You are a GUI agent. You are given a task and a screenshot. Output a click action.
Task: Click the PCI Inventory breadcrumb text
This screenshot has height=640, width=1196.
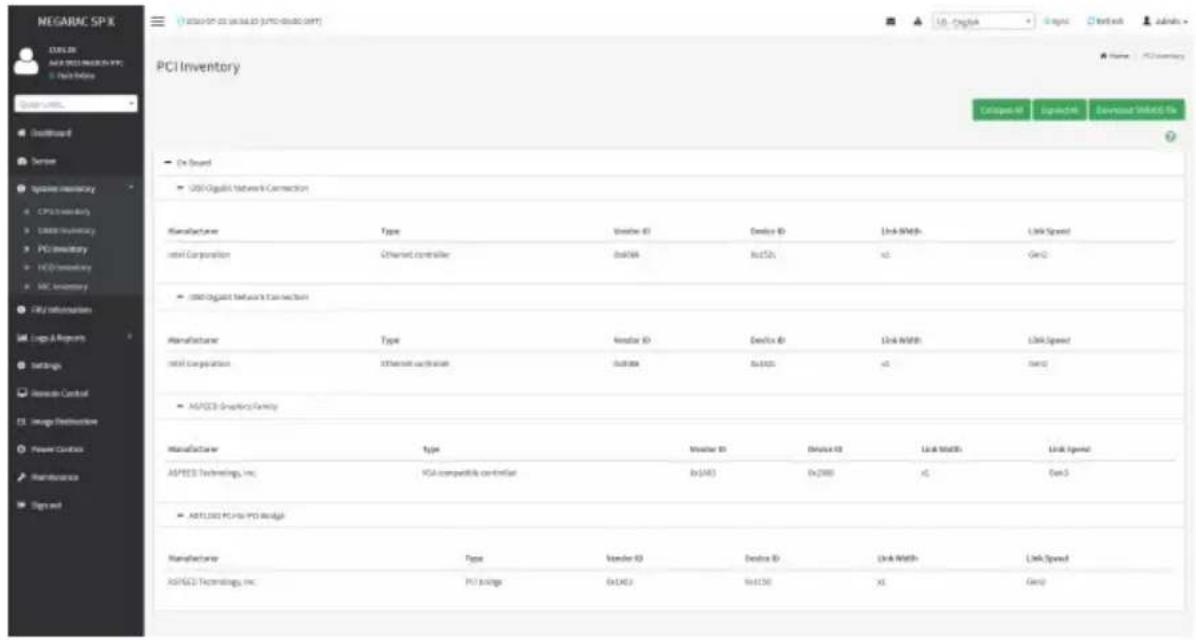pos(1163,56)
